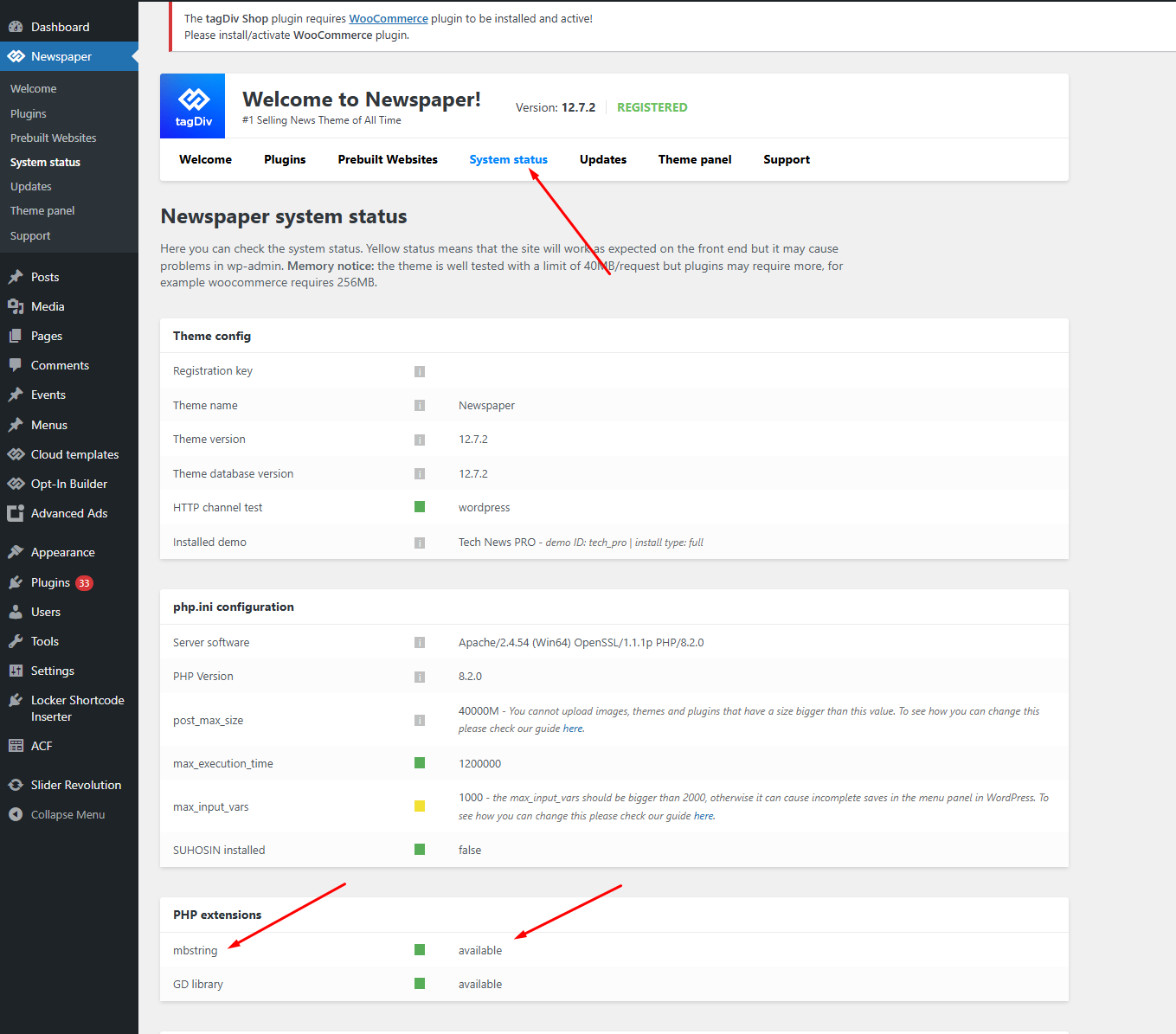Go to the Updates tab
1176x1034 pixels.
(603, 159)
